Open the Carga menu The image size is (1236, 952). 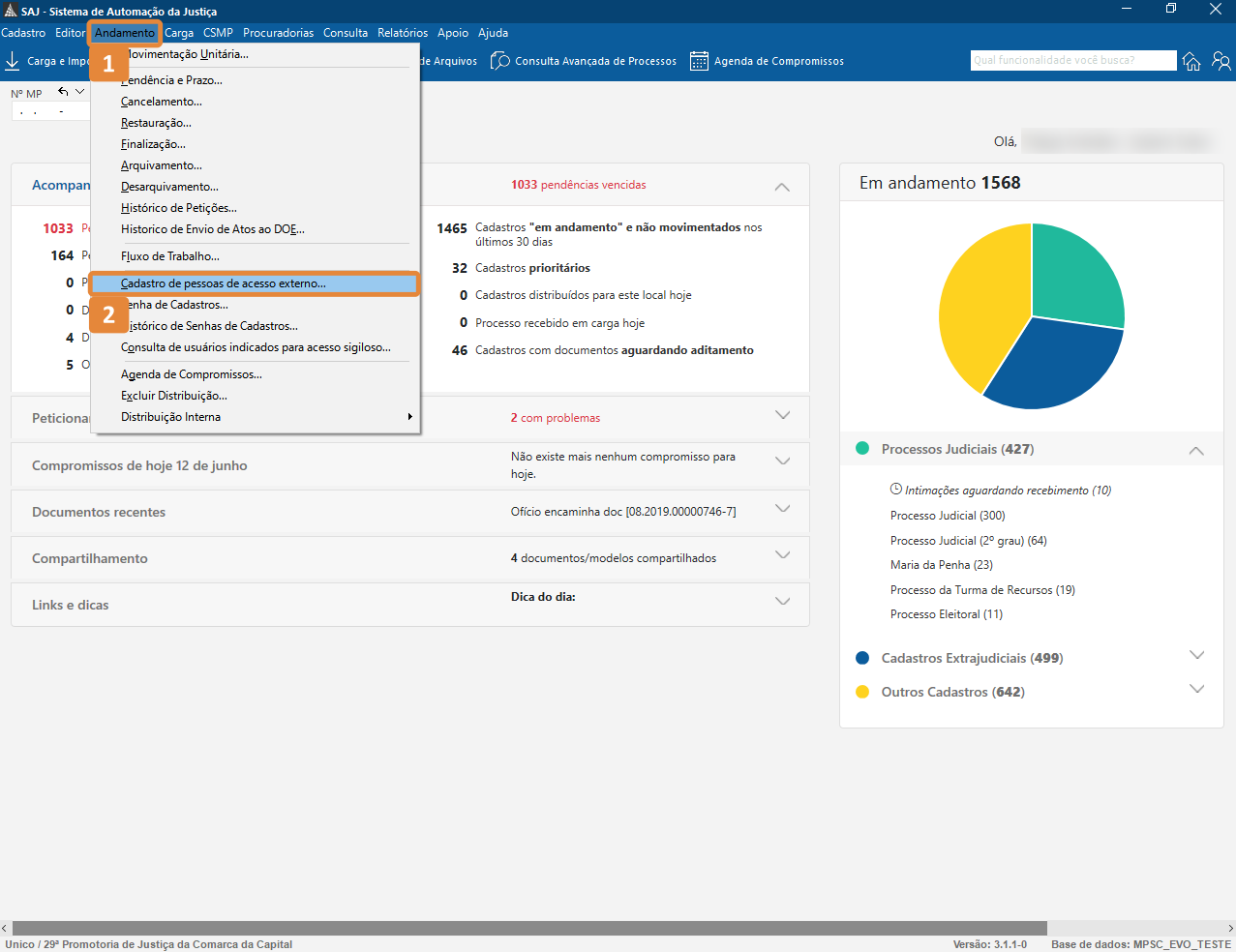(x=179, y=33)
